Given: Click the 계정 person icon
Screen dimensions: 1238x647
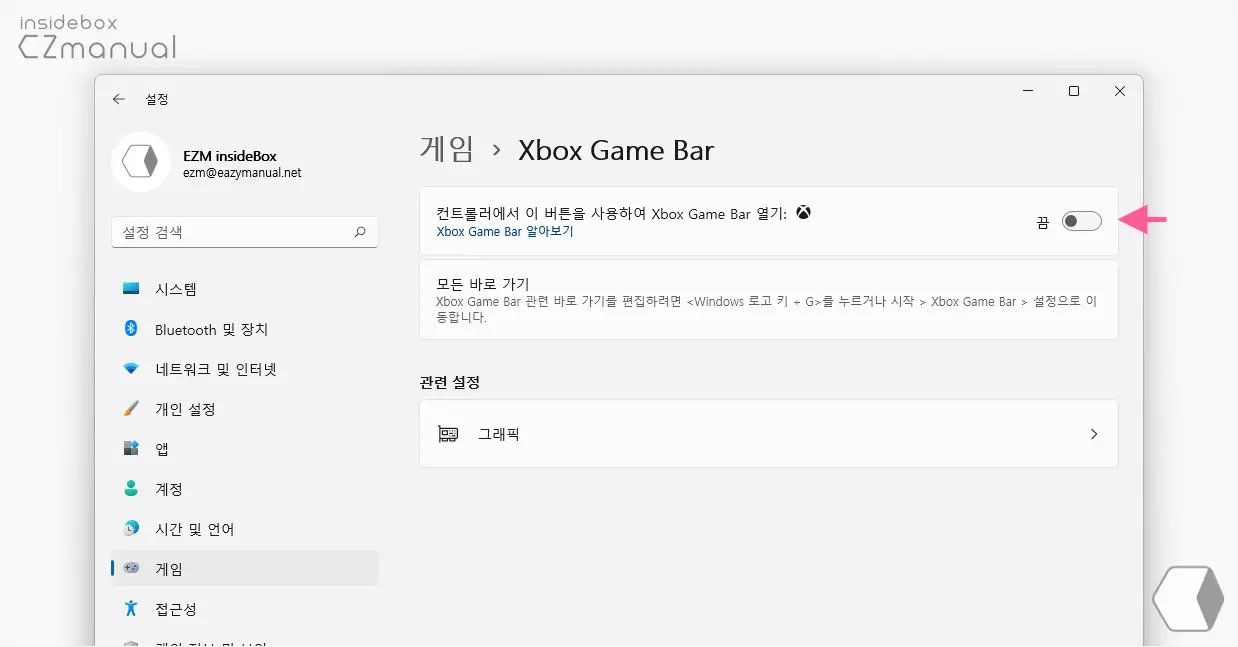Looking at the screenshot, I should pos(131,489).
